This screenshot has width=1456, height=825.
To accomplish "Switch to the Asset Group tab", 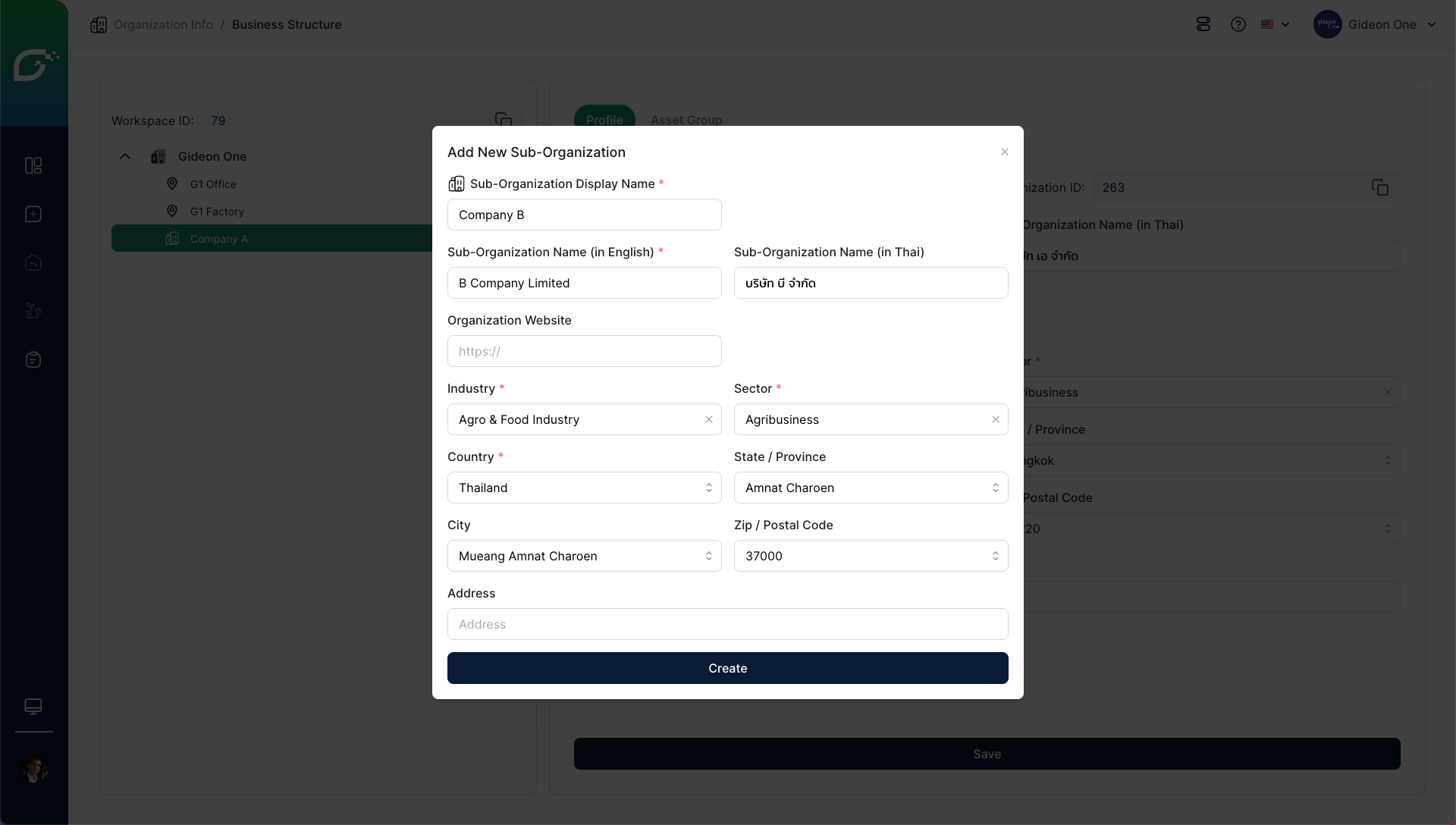I will [686, 120].
